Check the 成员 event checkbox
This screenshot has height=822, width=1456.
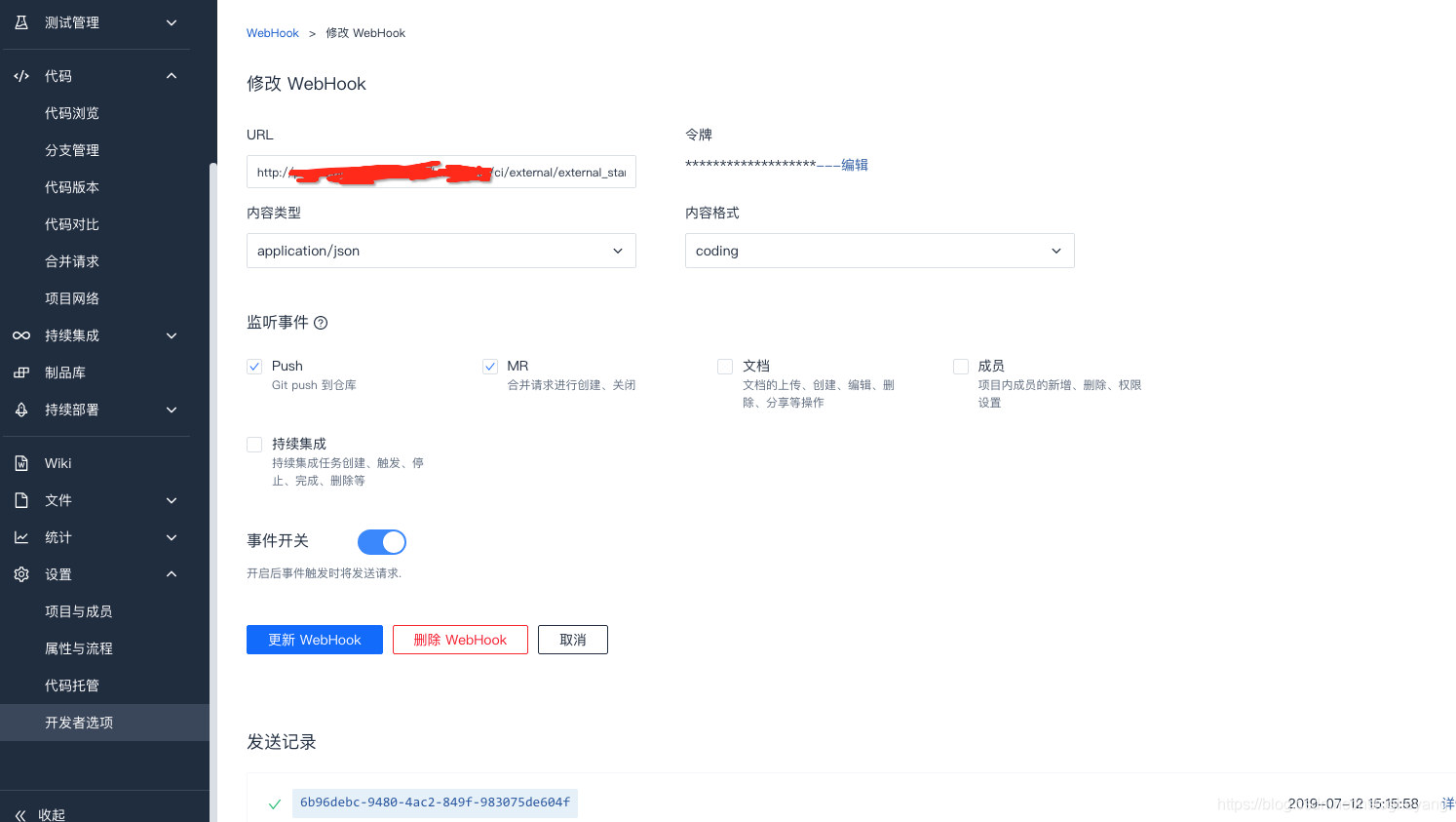(x=961, y=367)
